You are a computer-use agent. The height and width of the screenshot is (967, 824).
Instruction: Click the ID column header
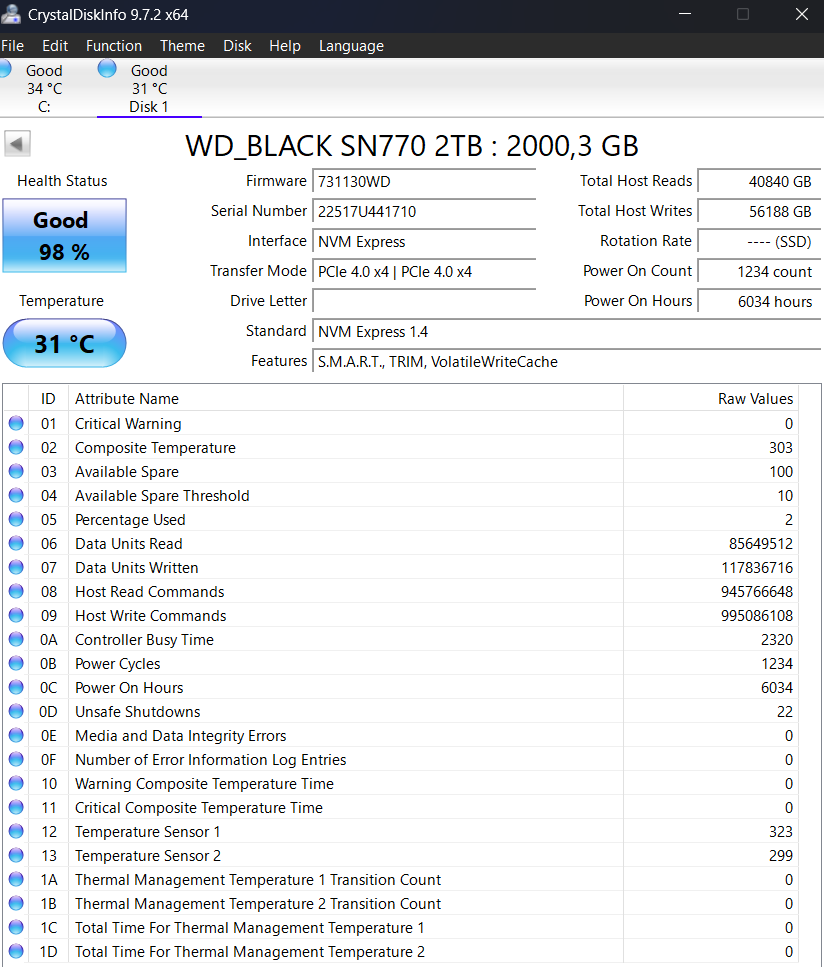pyautogui.click(x=48, y=399)
